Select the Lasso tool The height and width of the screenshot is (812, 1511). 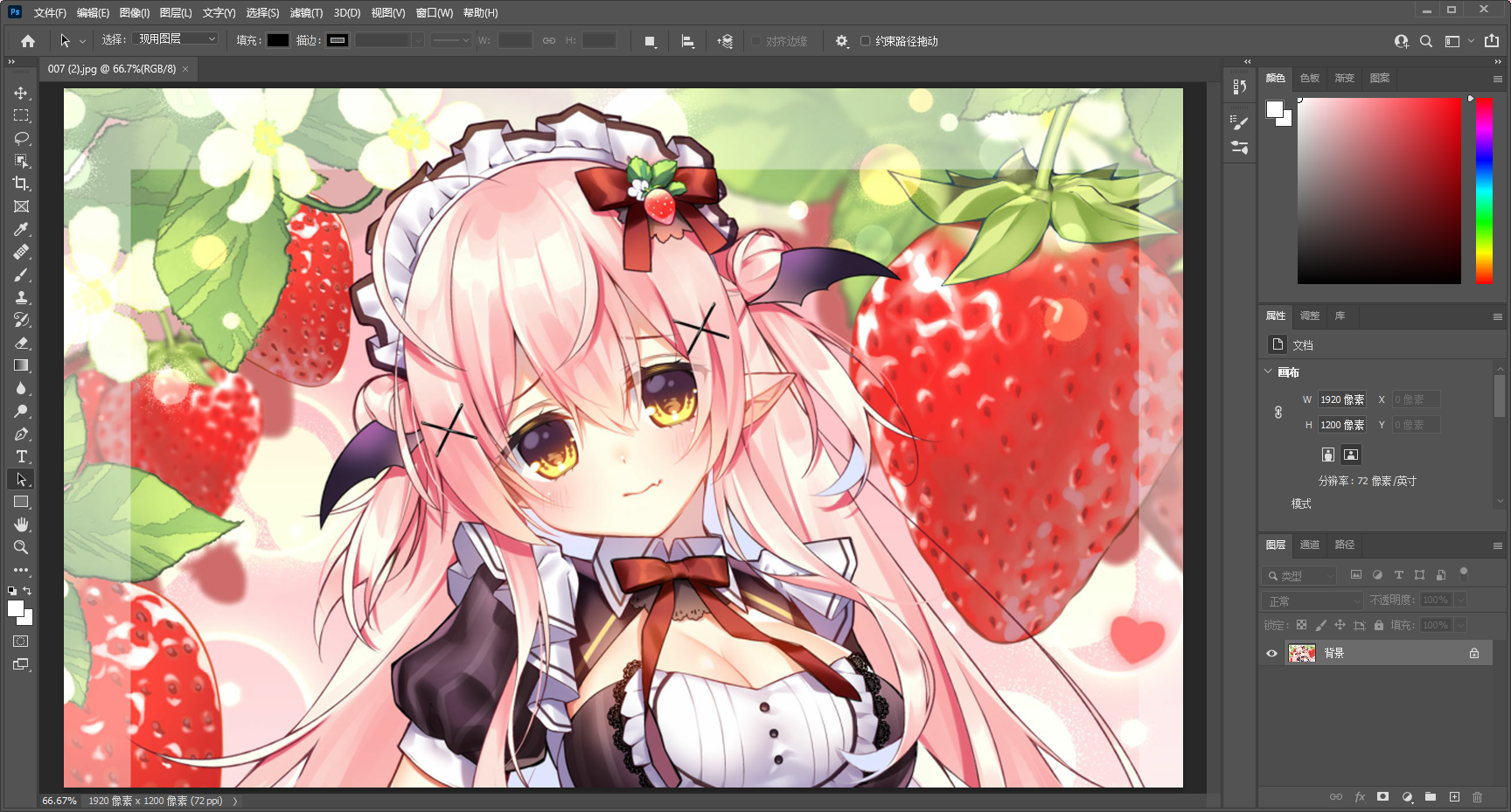tap(21, 138)
